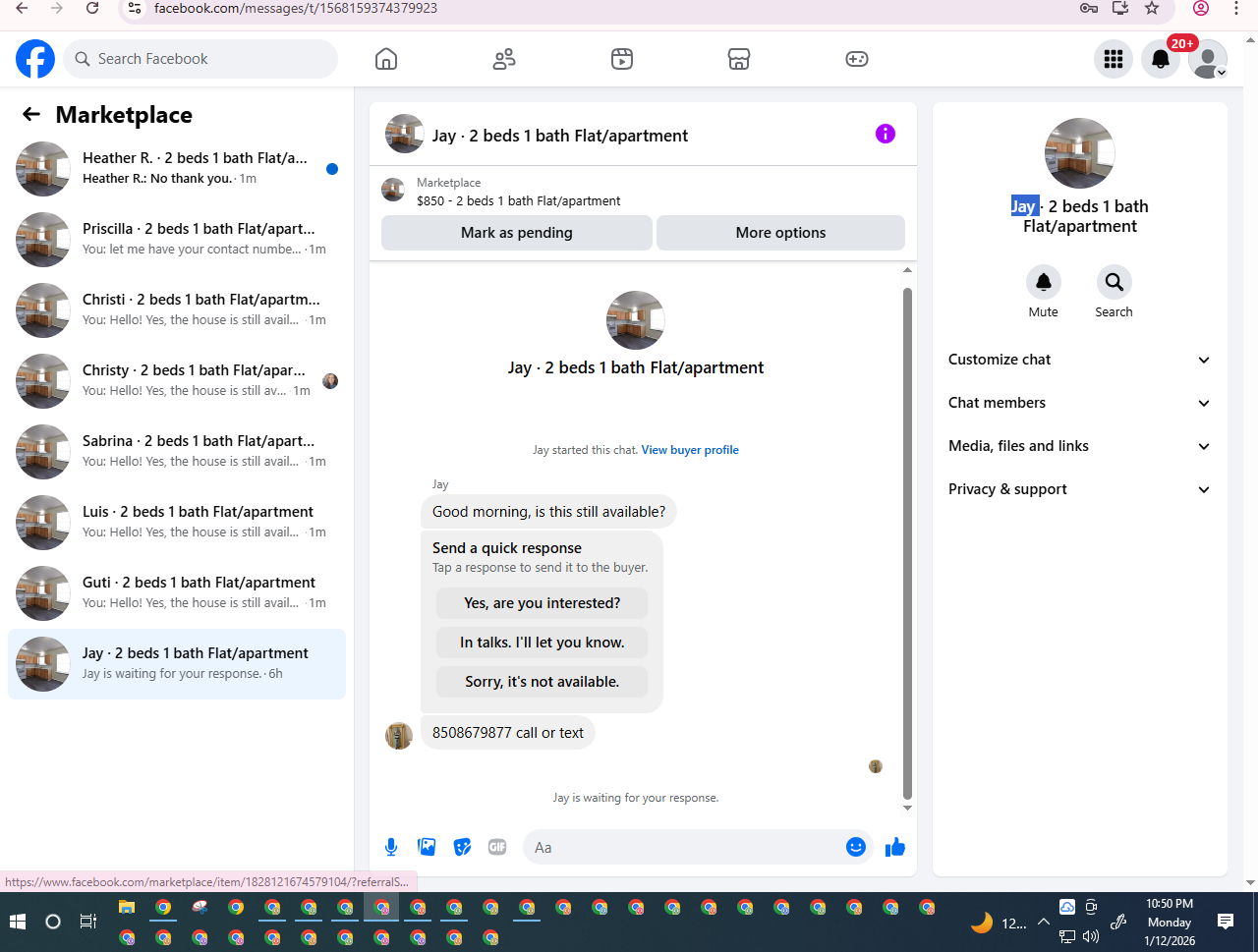
Task: Click the Search Facebook field
Action: (200, 59)
